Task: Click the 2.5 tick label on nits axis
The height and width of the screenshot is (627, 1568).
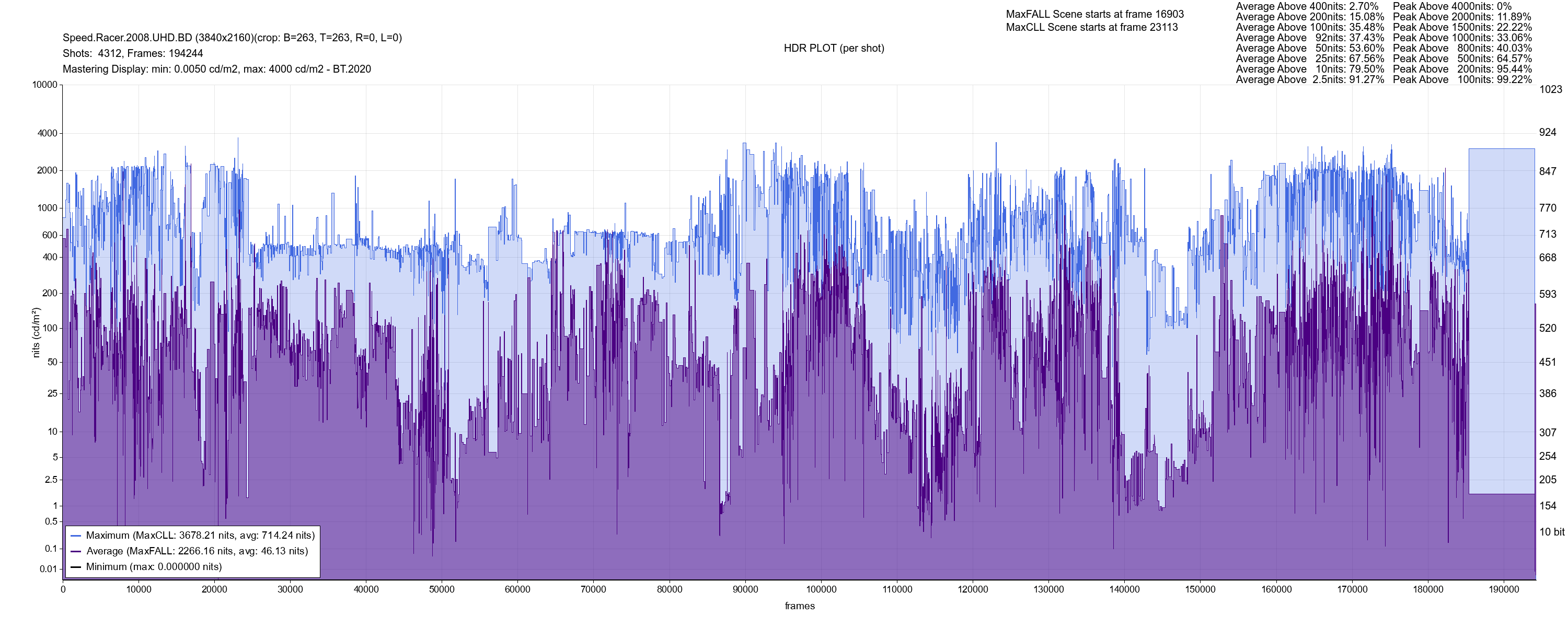Action: (51, 480)
